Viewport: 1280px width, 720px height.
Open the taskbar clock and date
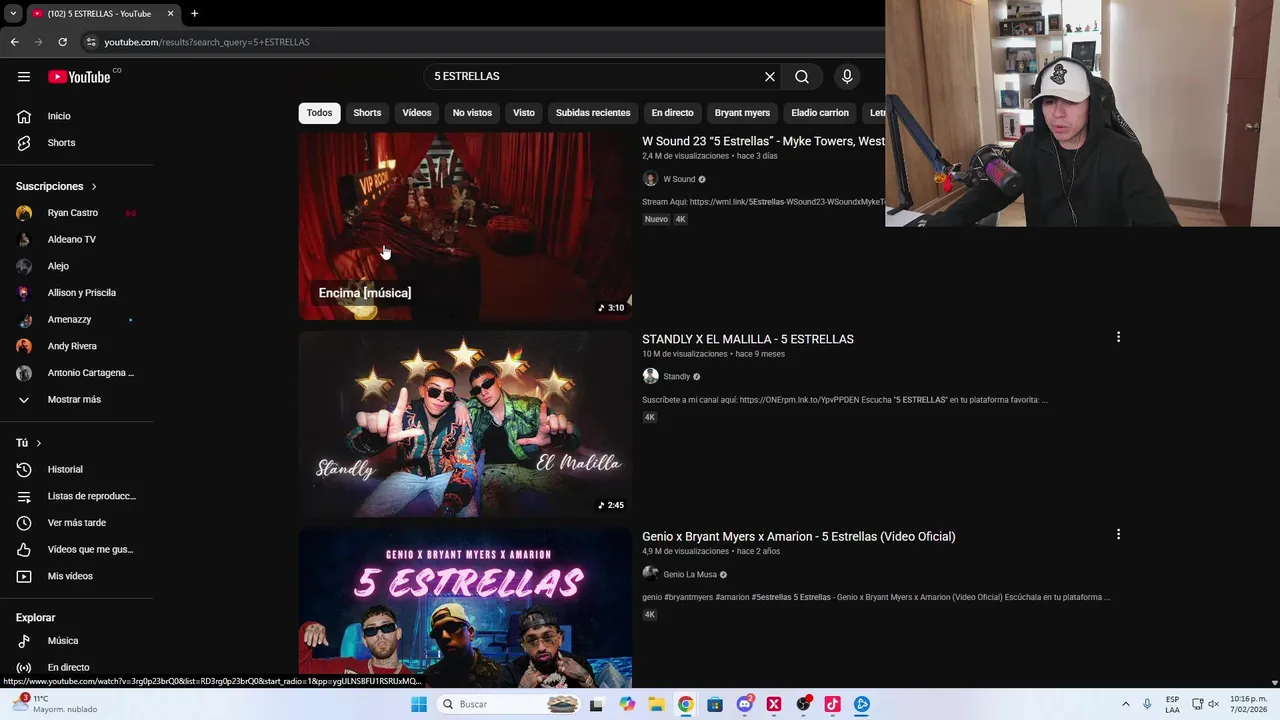[1249, 704]
